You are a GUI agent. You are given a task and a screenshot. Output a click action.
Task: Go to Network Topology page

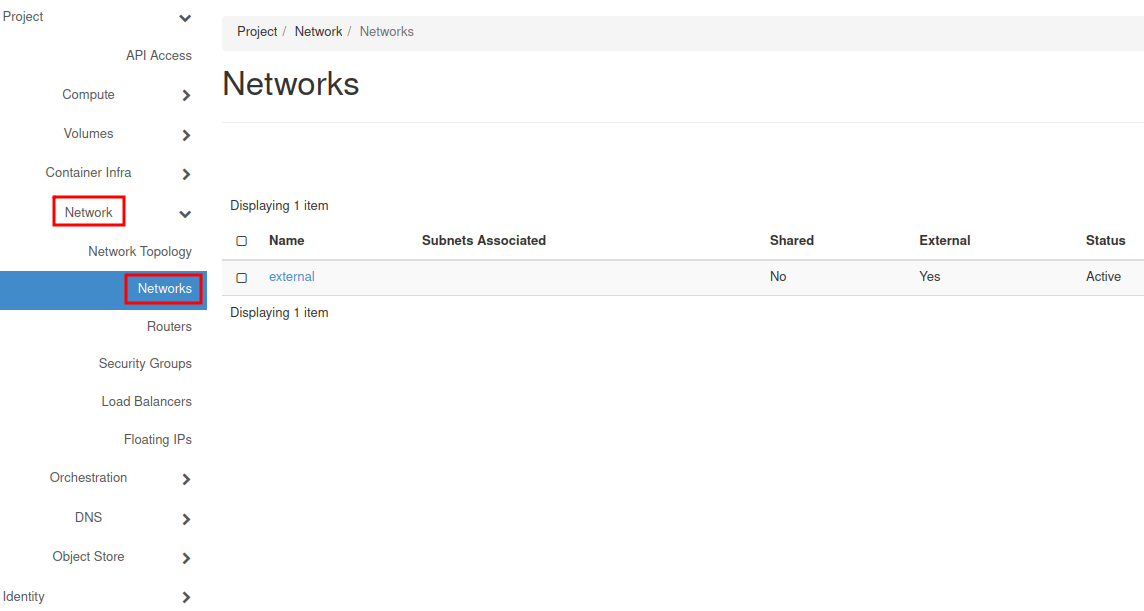point(140,252)
